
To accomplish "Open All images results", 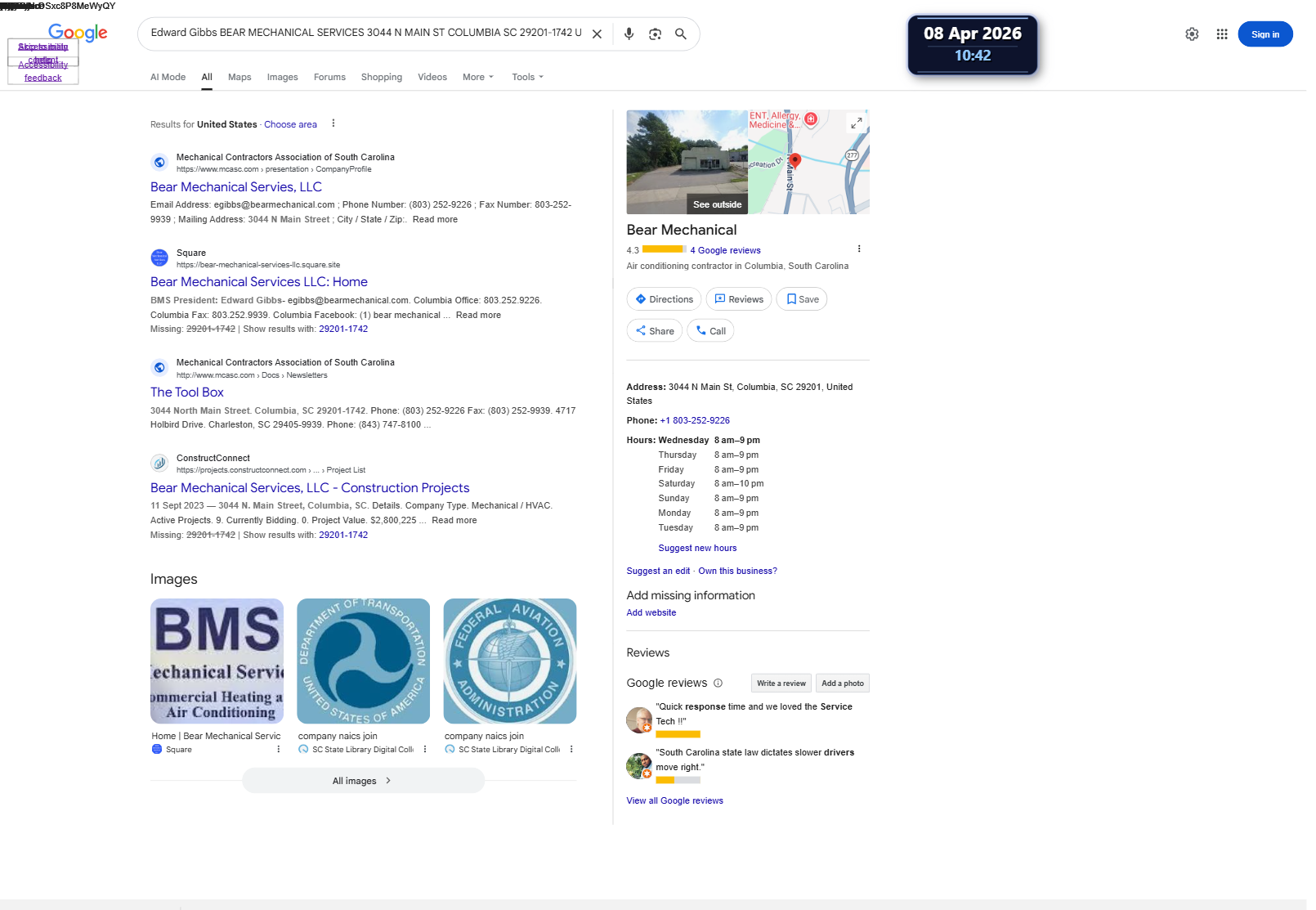I will point(363,781).
